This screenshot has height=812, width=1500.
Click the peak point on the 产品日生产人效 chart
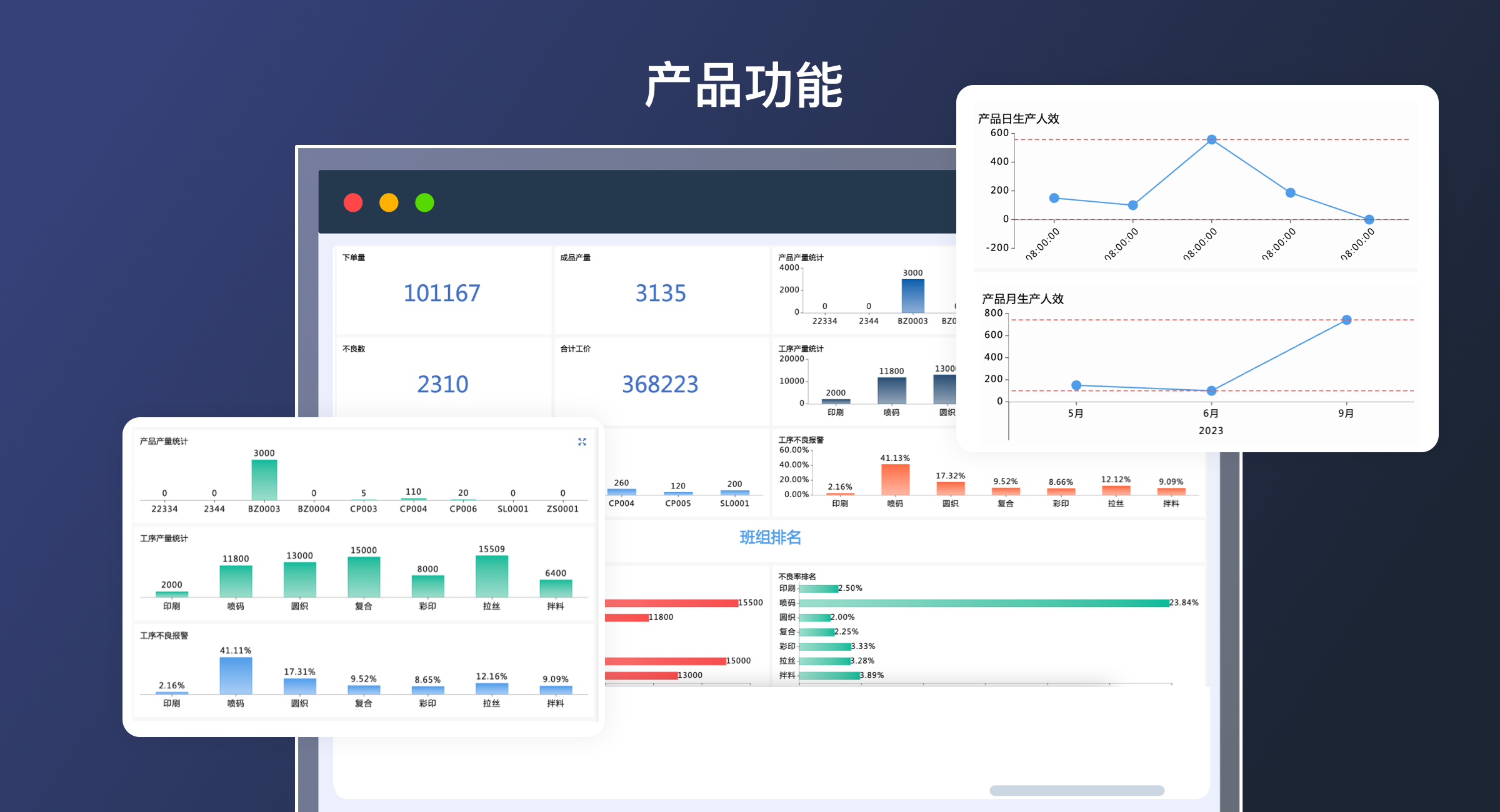[1212, 139]
